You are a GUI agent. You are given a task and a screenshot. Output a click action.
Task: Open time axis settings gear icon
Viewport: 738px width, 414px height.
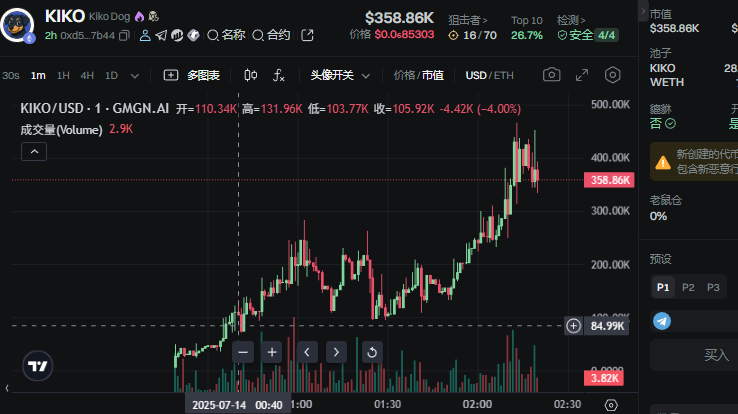coord(610,405)
